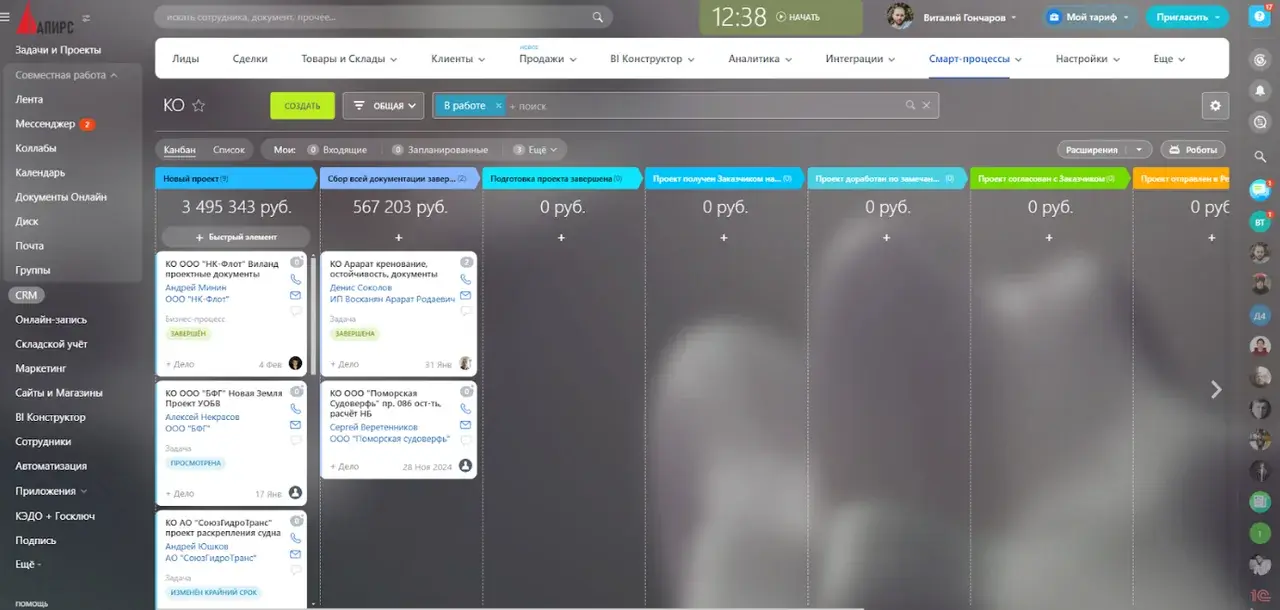1280x610 pixels.
Task: Open the Лиды tab
Action: pyautogui.click(x=185, y=59)
